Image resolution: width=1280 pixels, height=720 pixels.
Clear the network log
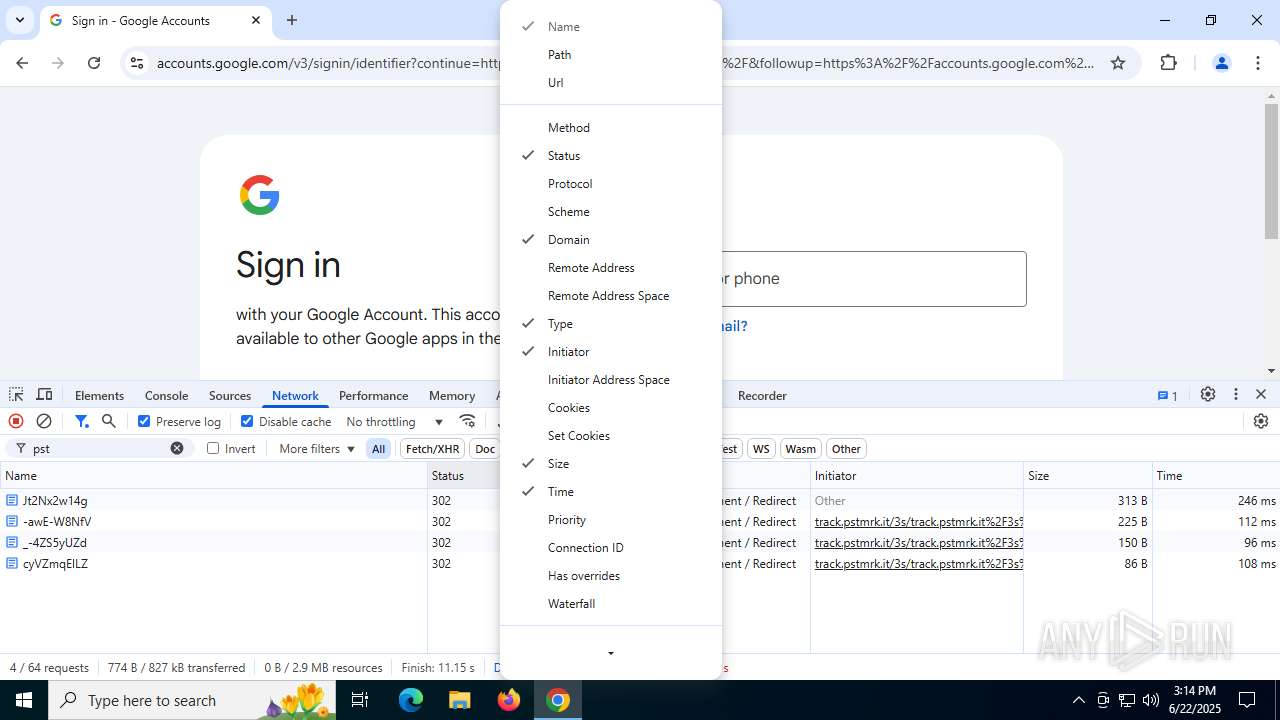coord(44,421)
